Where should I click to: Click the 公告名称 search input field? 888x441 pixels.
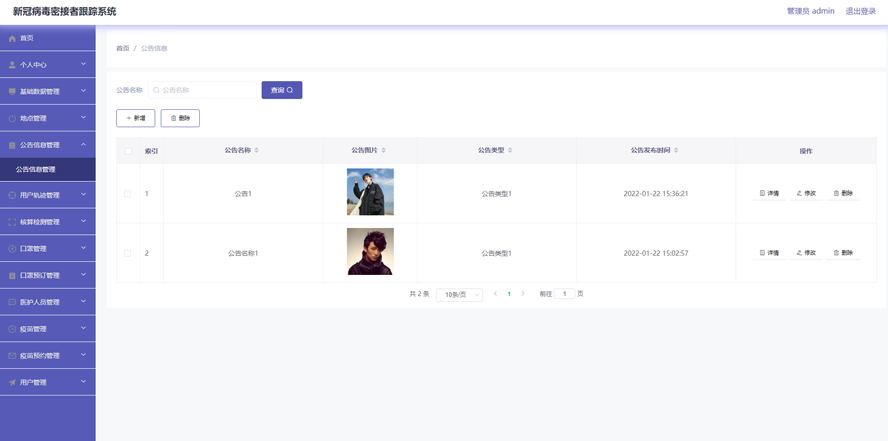click(203, 90)
